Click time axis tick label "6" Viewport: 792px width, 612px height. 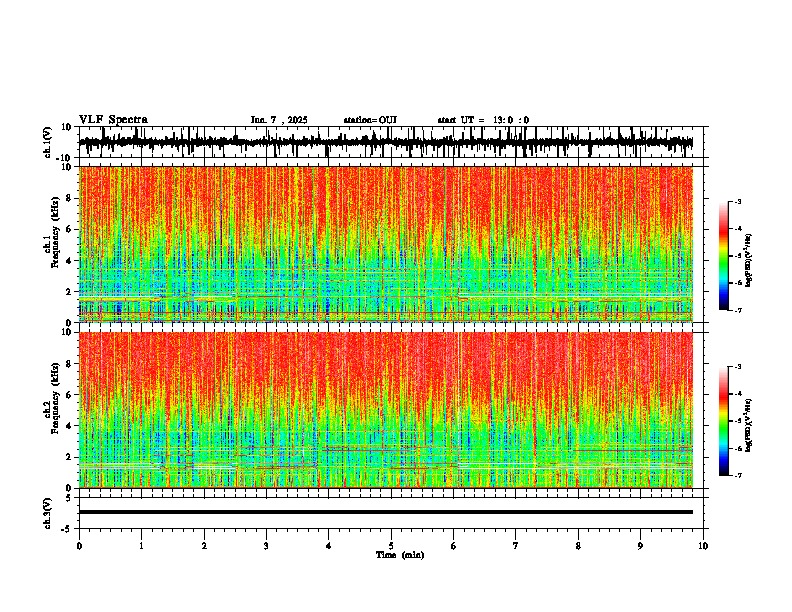[454, 546]
